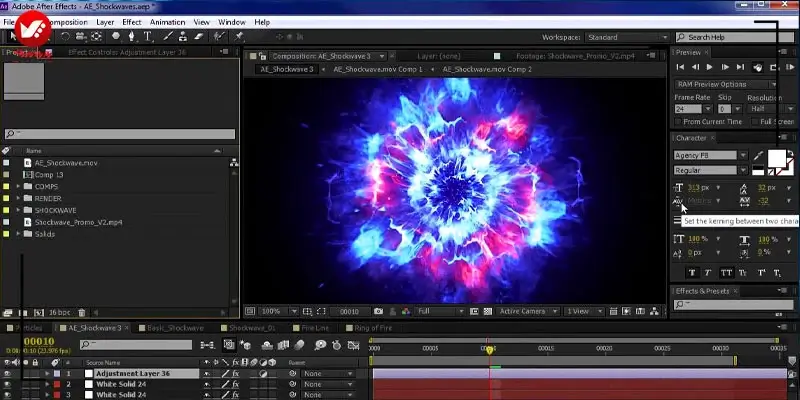This screenshot has width=800, height=400.
Task: Open the Window menu
Action: click(232, 22)
